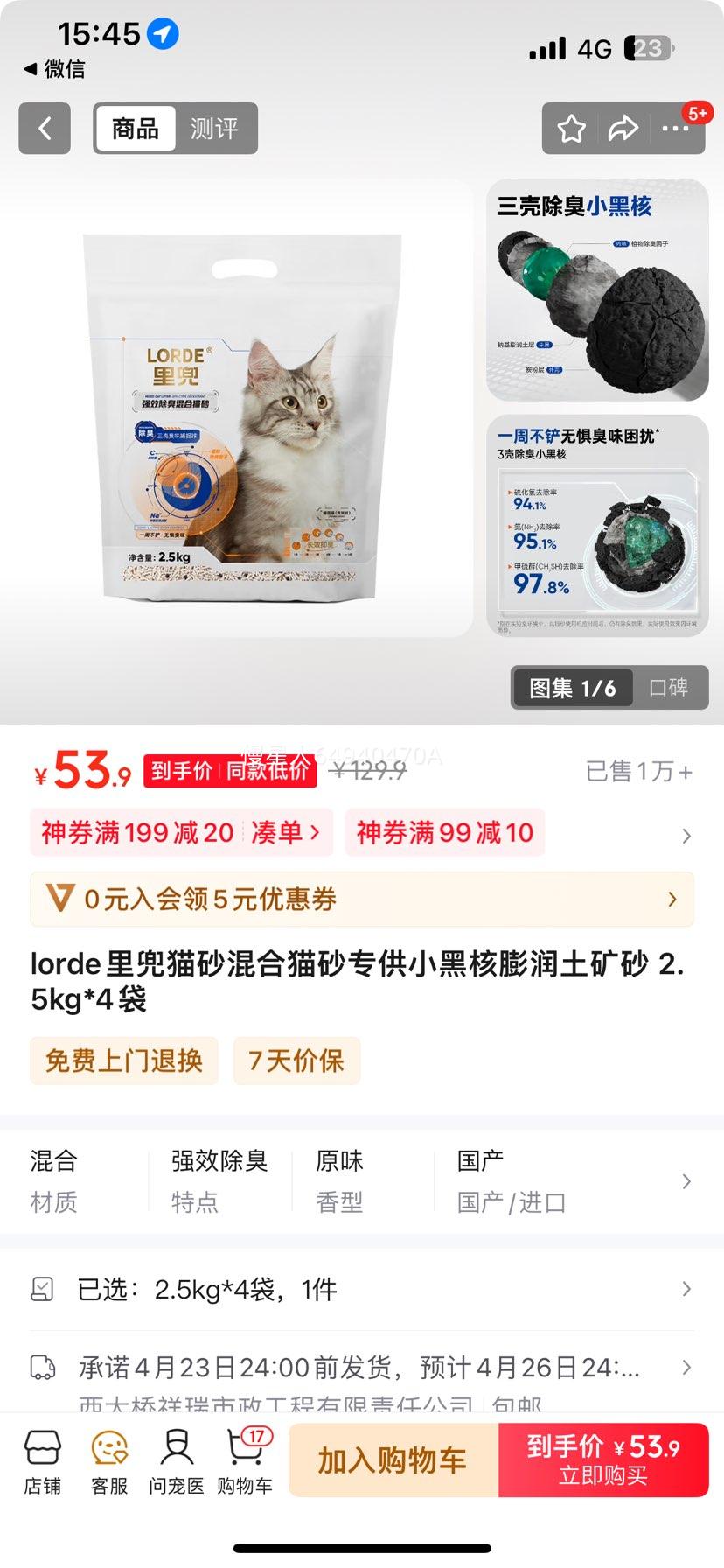Viewport: 724px width, 1568px height.
Task: Favorite the product with star icon
Action: (571, 129)
